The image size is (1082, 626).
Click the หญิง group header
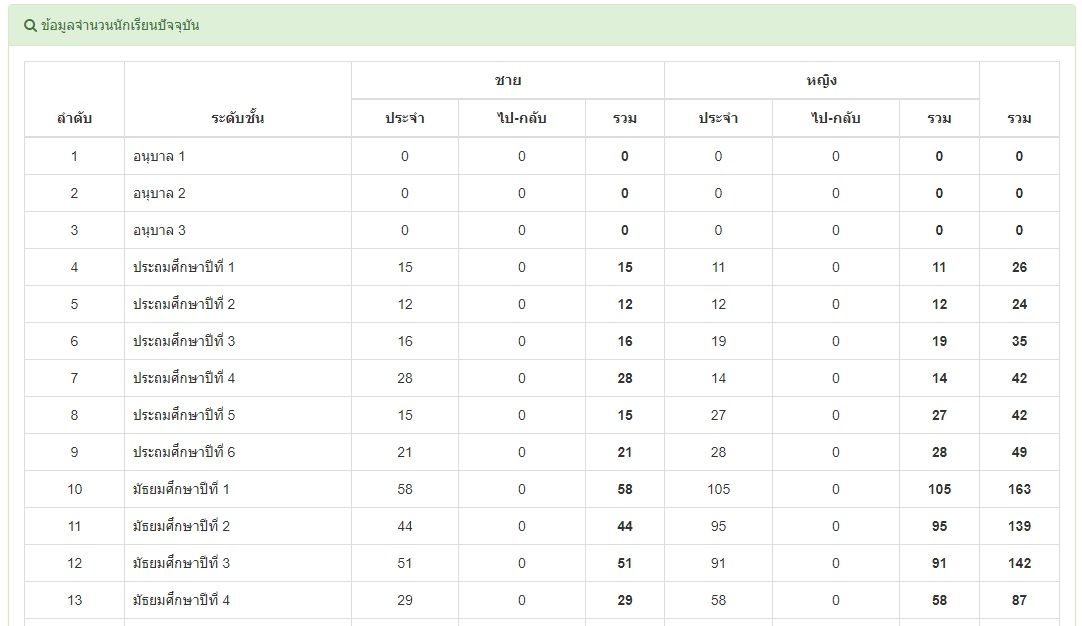pyautogui.click(x=821, y=80)
